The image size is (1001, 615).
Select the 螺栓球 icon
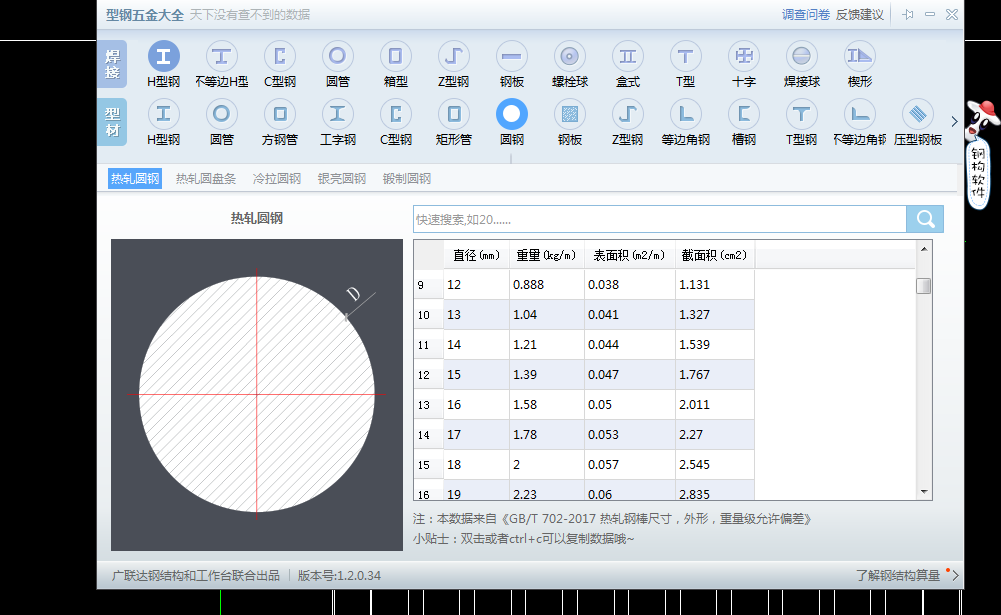570,57
